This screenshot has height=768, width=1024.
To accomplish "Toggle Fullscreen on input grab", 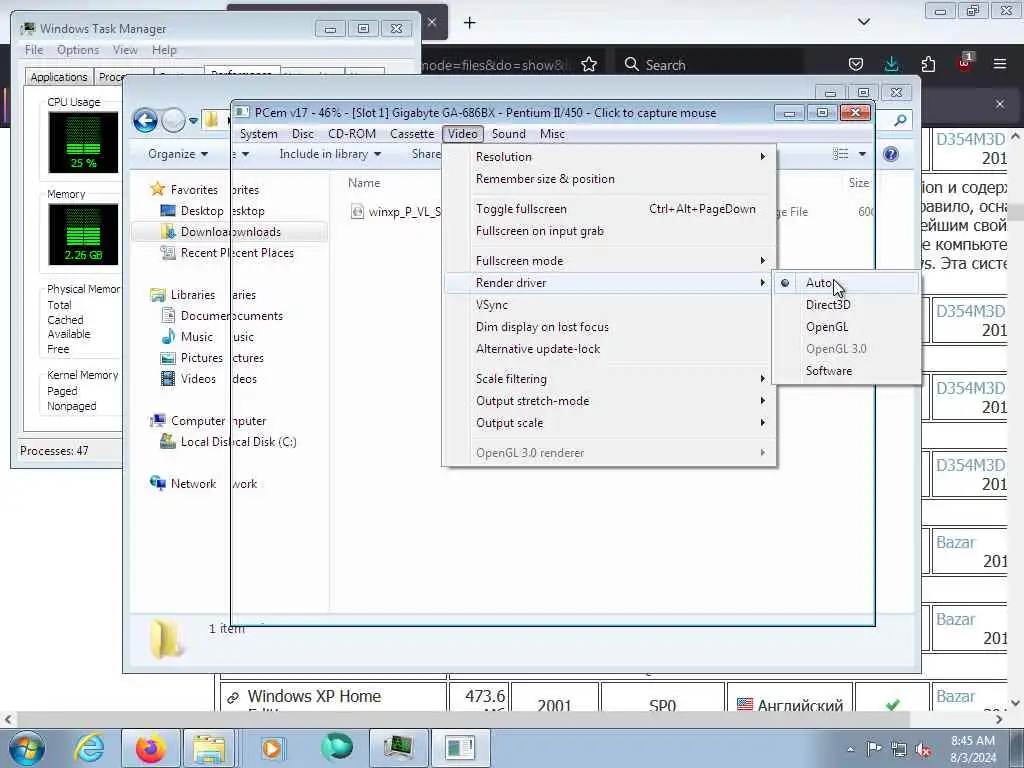I will click(609, 231).
